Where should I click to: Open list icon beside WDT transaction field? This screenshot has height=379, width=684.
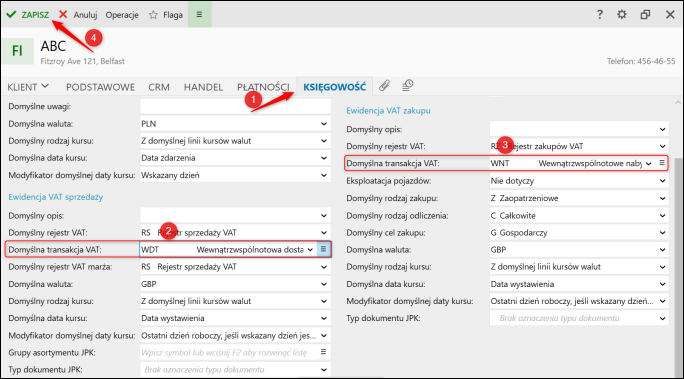(x=323, y=249)
